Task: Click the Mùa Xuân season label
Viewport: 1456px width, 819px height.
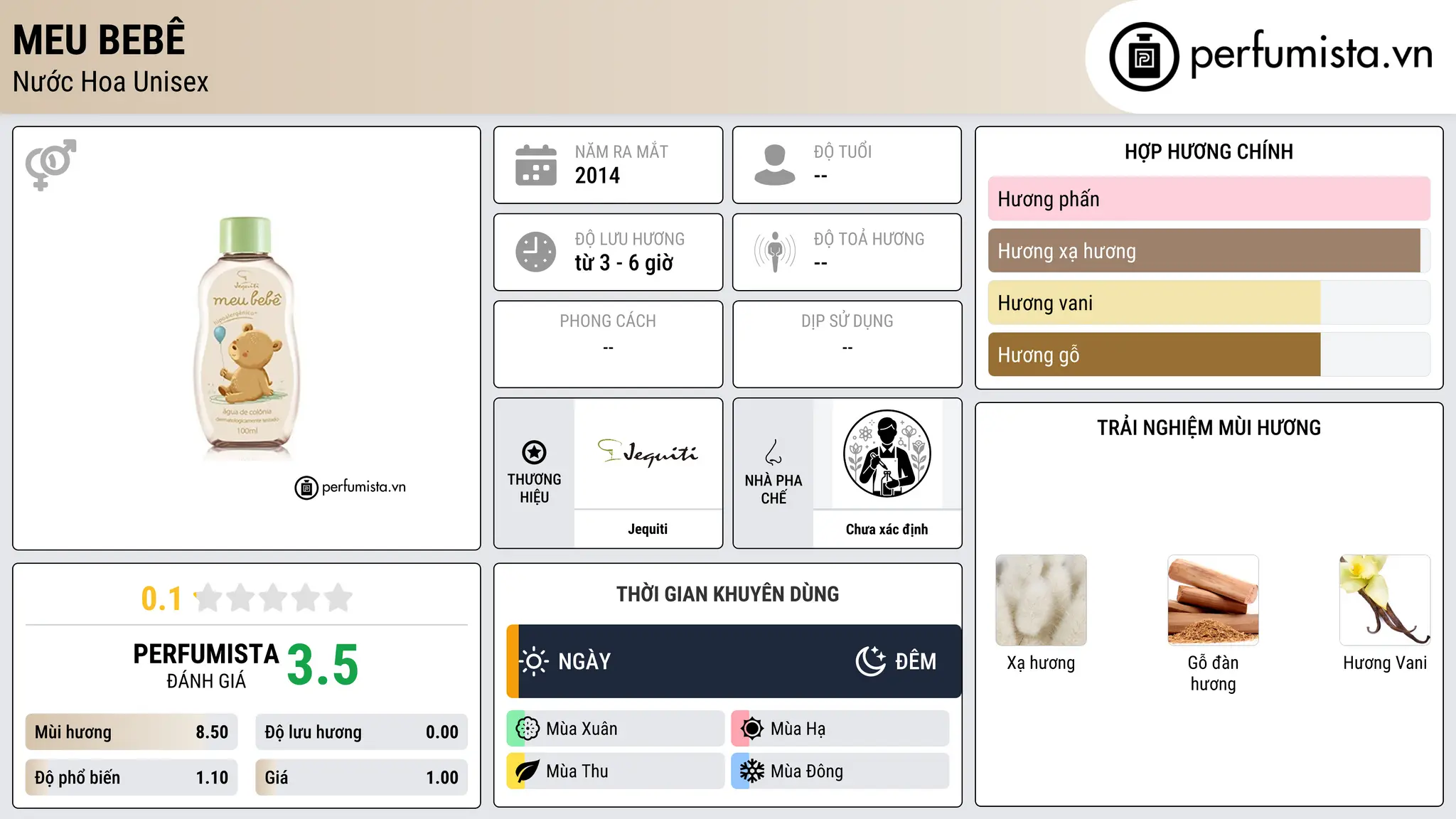Action: point(582,729)
